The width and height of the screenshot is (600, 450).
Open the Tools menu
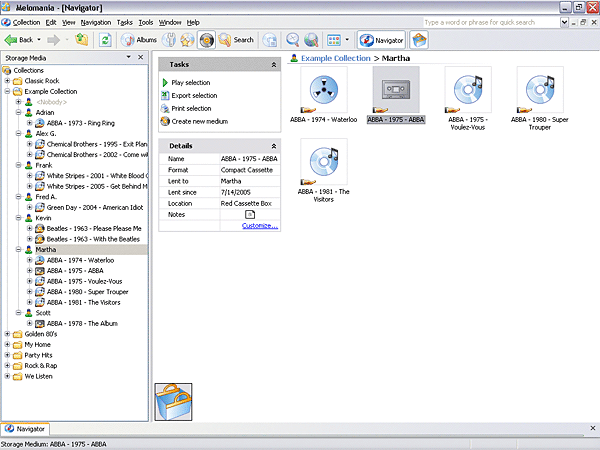click(x=146, y=23)
